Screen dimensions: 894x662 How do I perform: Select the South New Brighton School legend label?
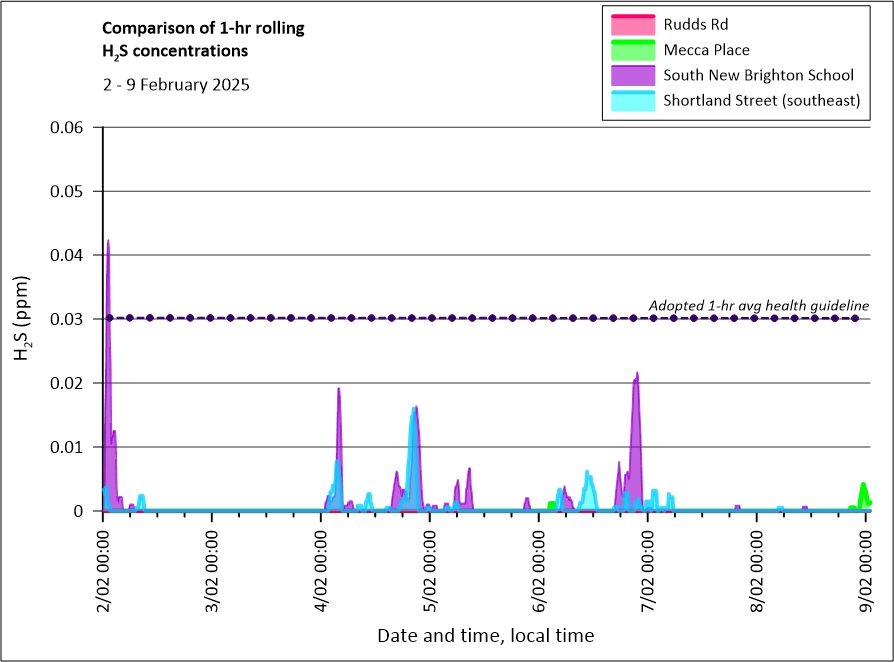tap(758, 76)
